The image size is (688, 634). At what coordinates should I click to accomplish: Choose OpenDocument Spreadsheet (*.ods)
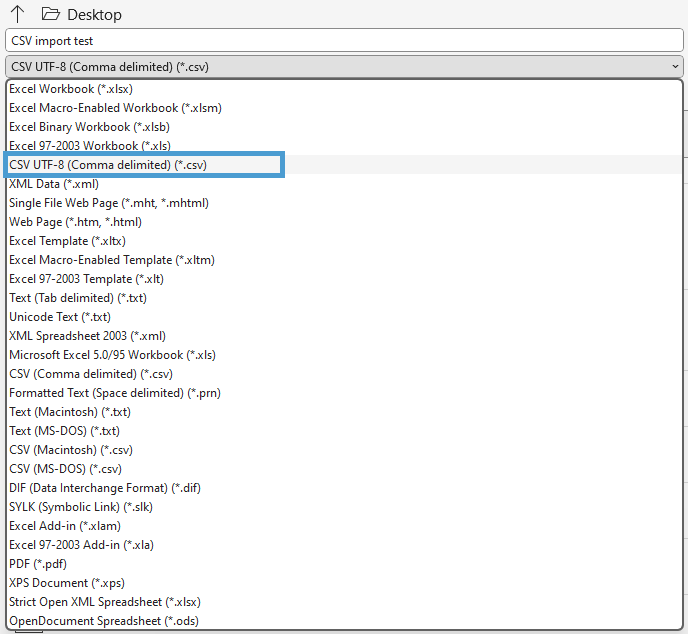pyautogui.click(x=344, y=621)
